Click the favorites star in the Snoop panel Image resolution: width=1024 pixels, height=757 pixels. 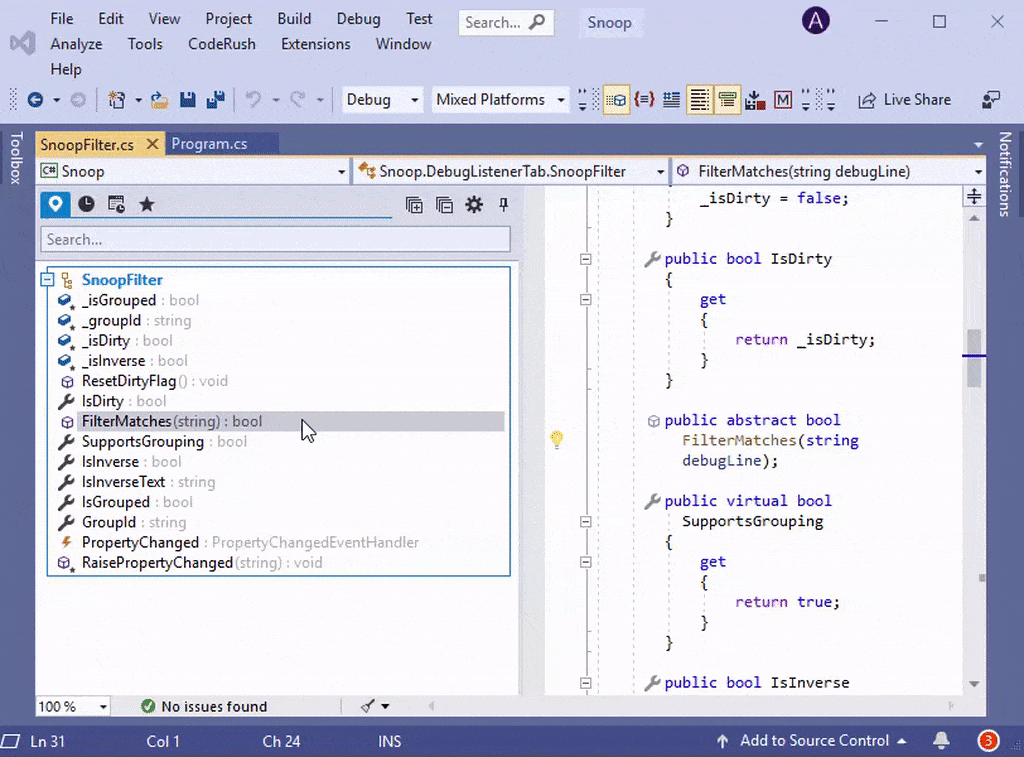[147, 204]
